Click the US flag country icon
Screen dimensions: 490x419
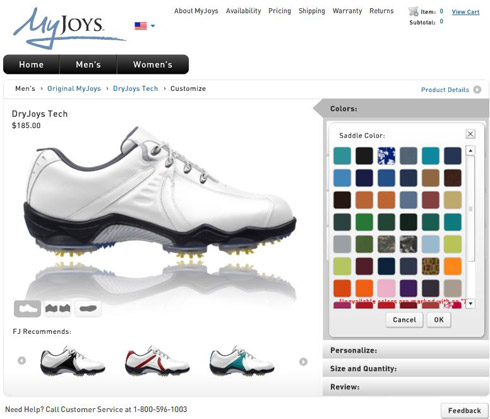pos(141,26)
